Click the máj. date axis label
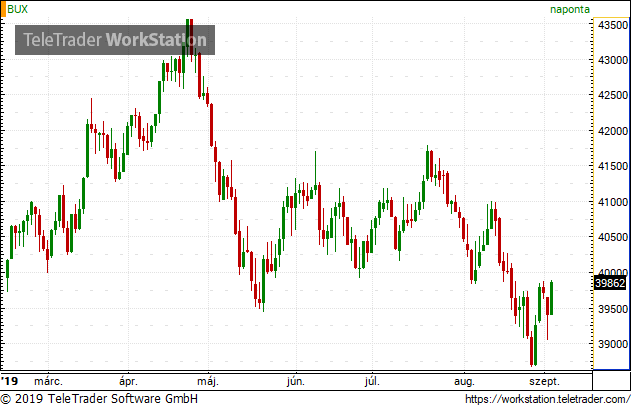Viewport: 631px width, 408px height. [208, 381]
